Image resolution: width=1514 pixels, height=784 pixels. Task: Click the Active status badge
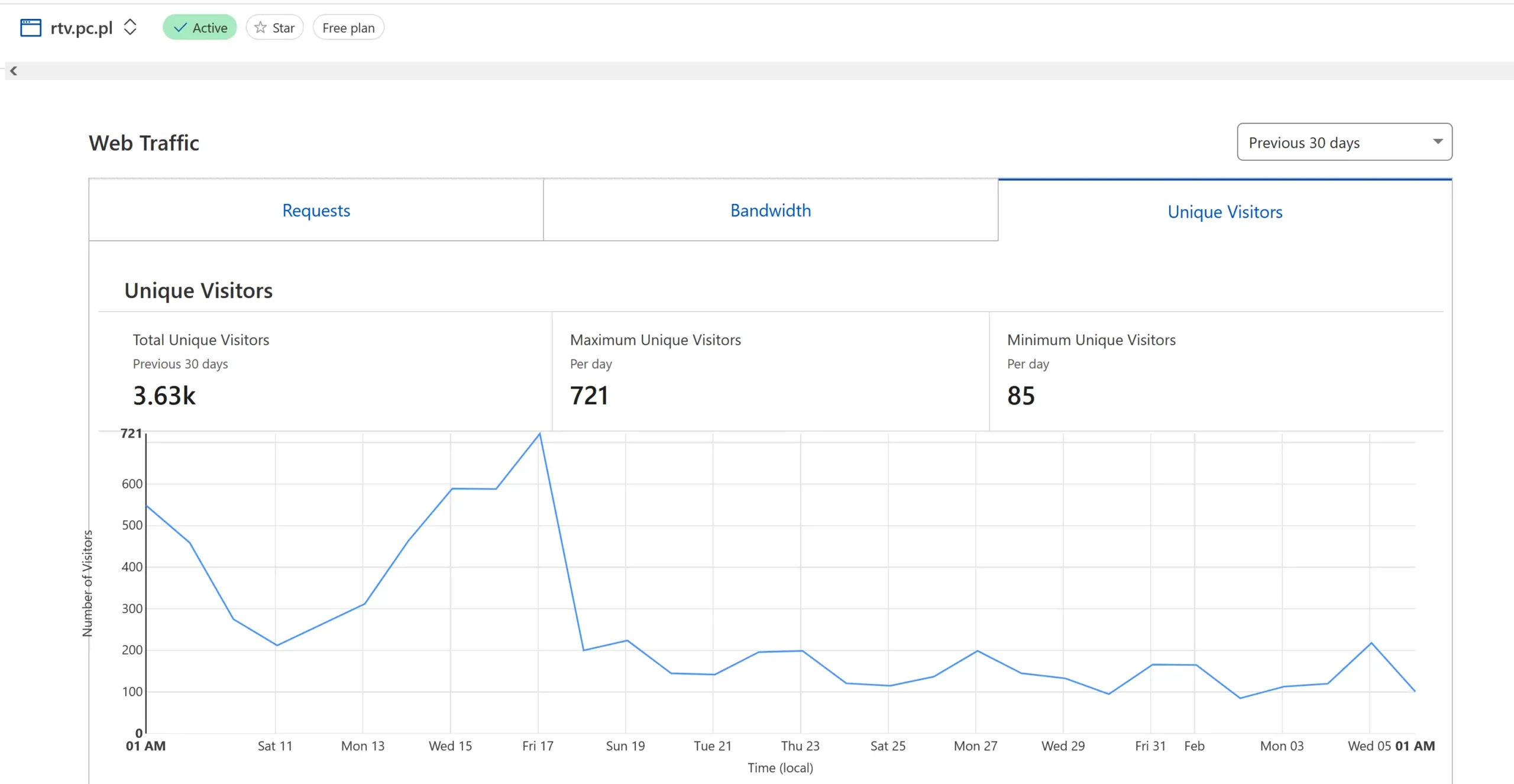point(200,28)
